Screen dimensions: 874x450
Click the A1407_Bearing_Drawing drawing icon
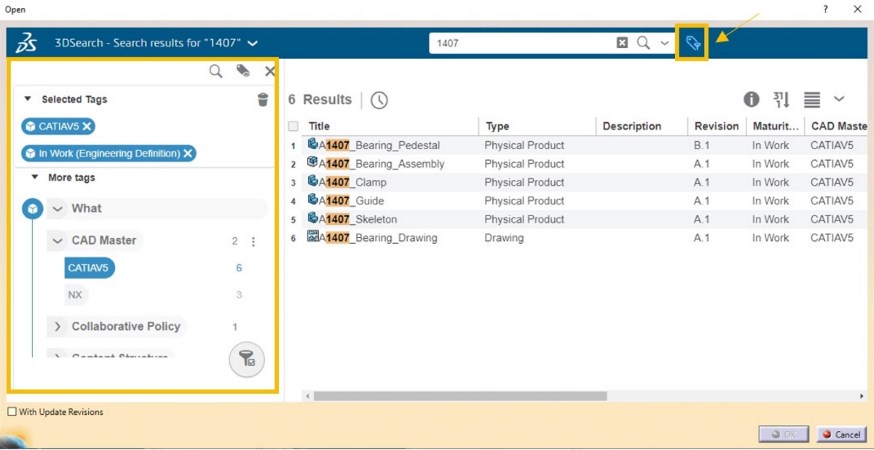coord(313,236)
